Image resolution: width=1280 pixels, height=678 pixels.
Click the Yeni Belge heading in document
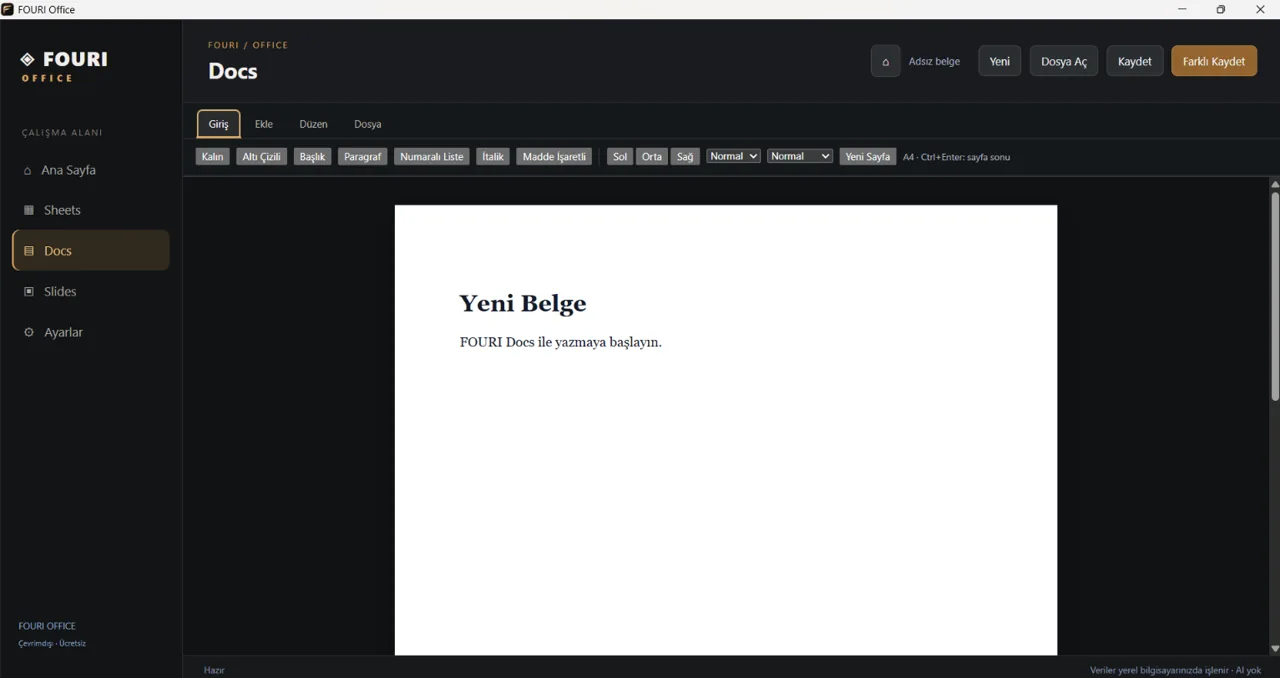[523, 303]
